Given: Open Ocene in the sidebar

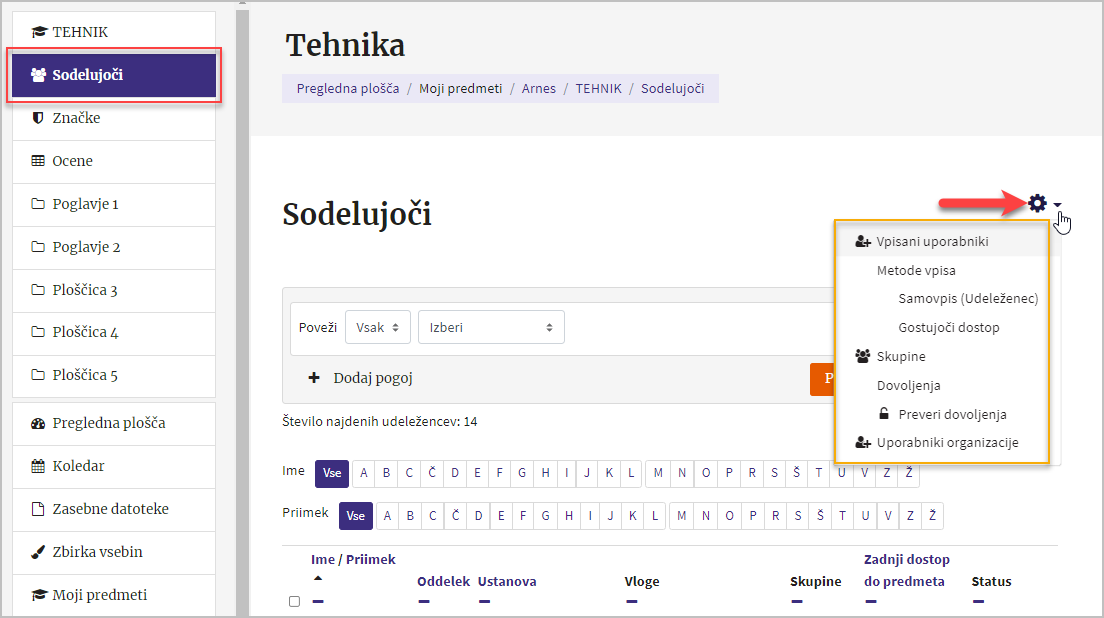Looking at the screenshot, I should click(114, 160).
